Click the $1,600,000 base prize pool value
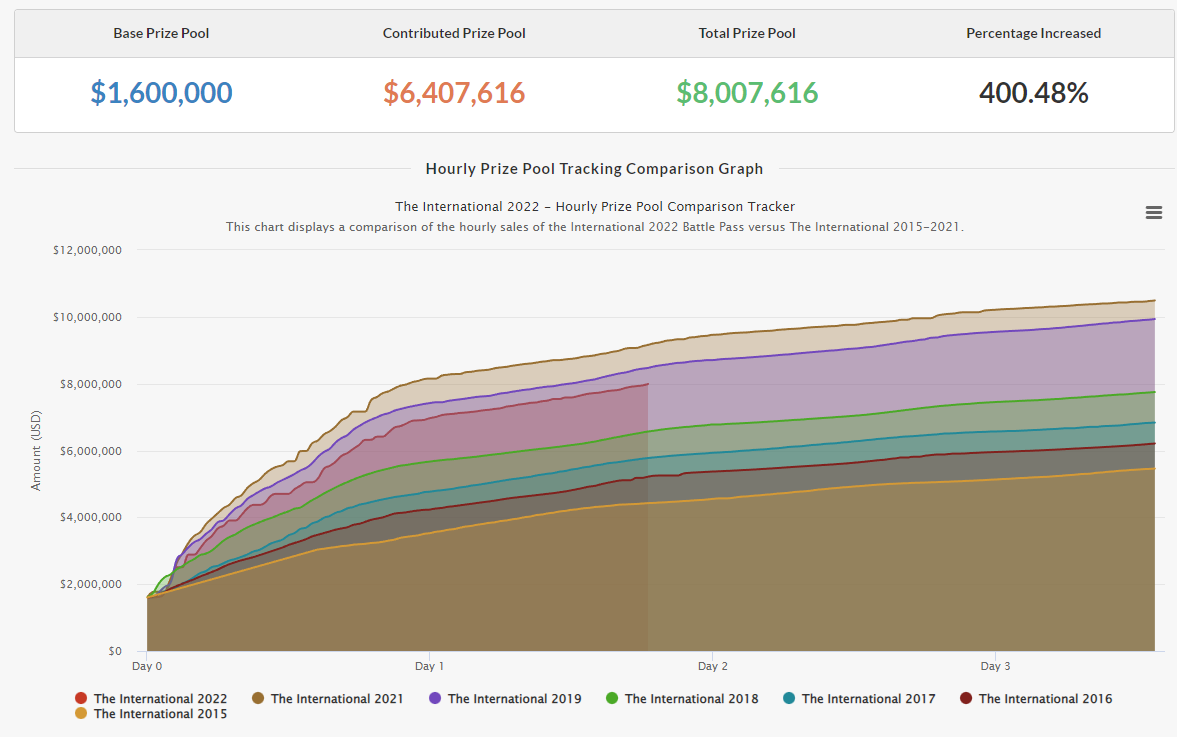Image resolution: width=1177 pixels, height=737 pixels. click(161, 93)
